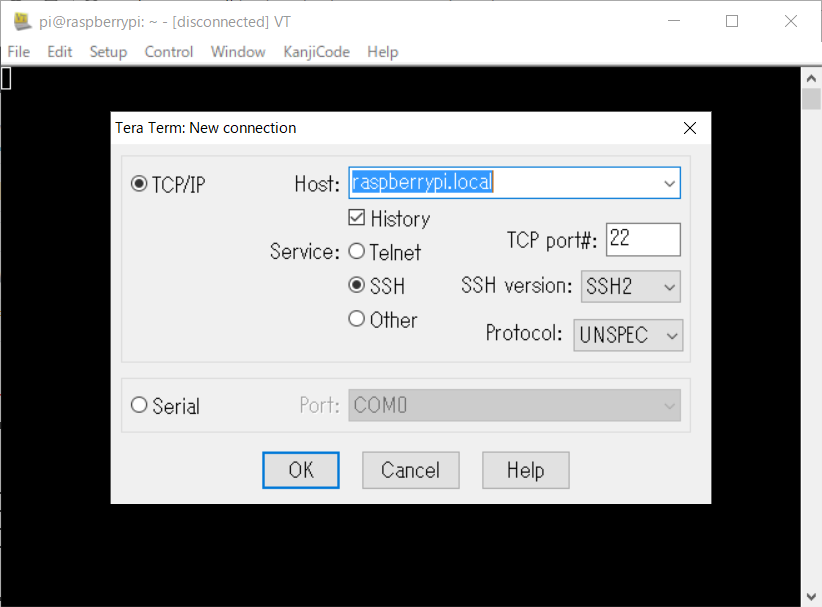Open the Setup menu

tap(109, 52)
